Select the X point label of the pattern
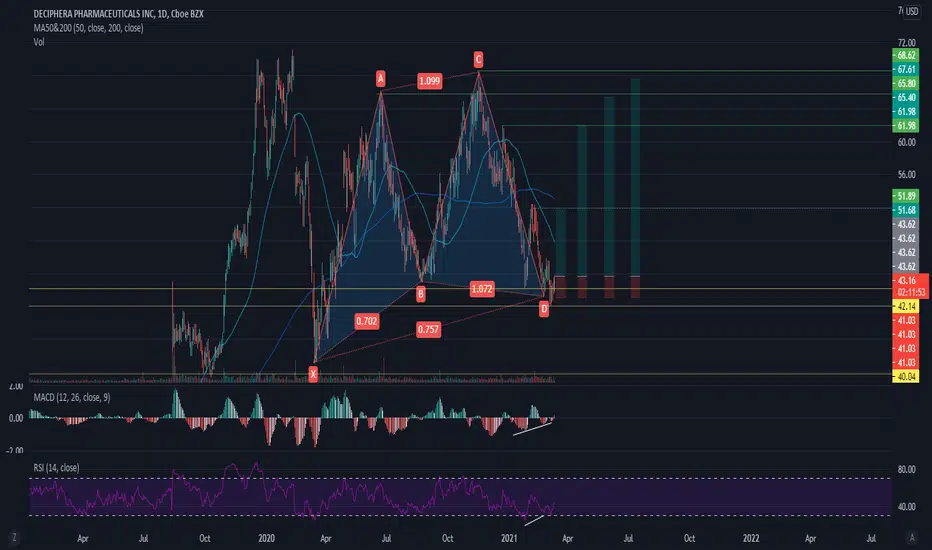Image resolution: width=932 pixels, height=550 pixels. point(313,374)
